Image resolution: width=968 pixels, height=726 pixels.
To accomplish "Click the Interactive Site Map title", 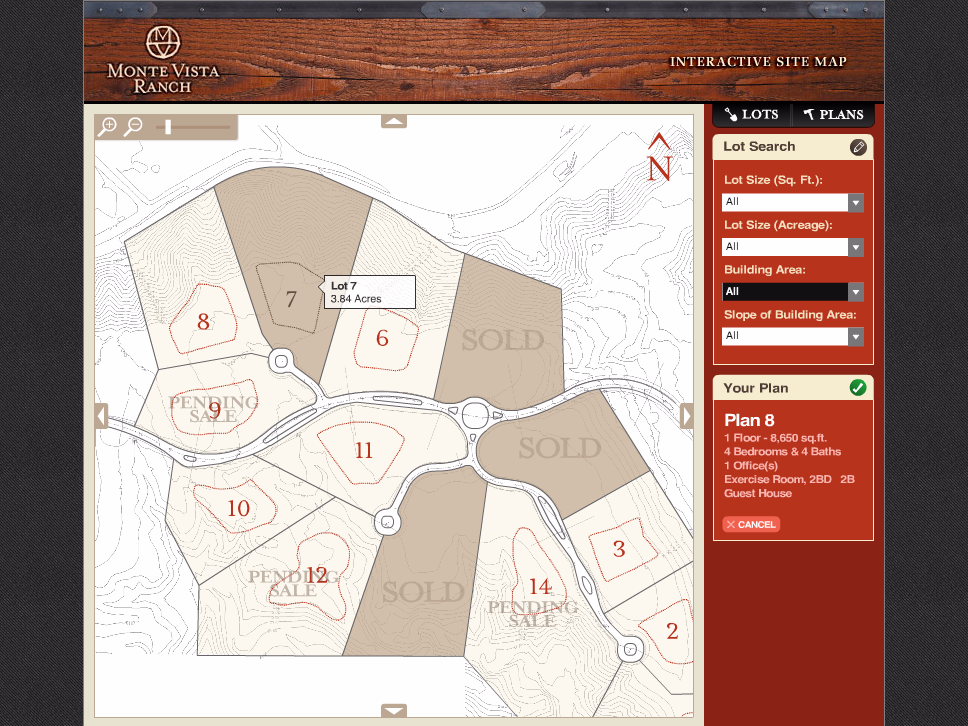I will (x=758, y=62).
